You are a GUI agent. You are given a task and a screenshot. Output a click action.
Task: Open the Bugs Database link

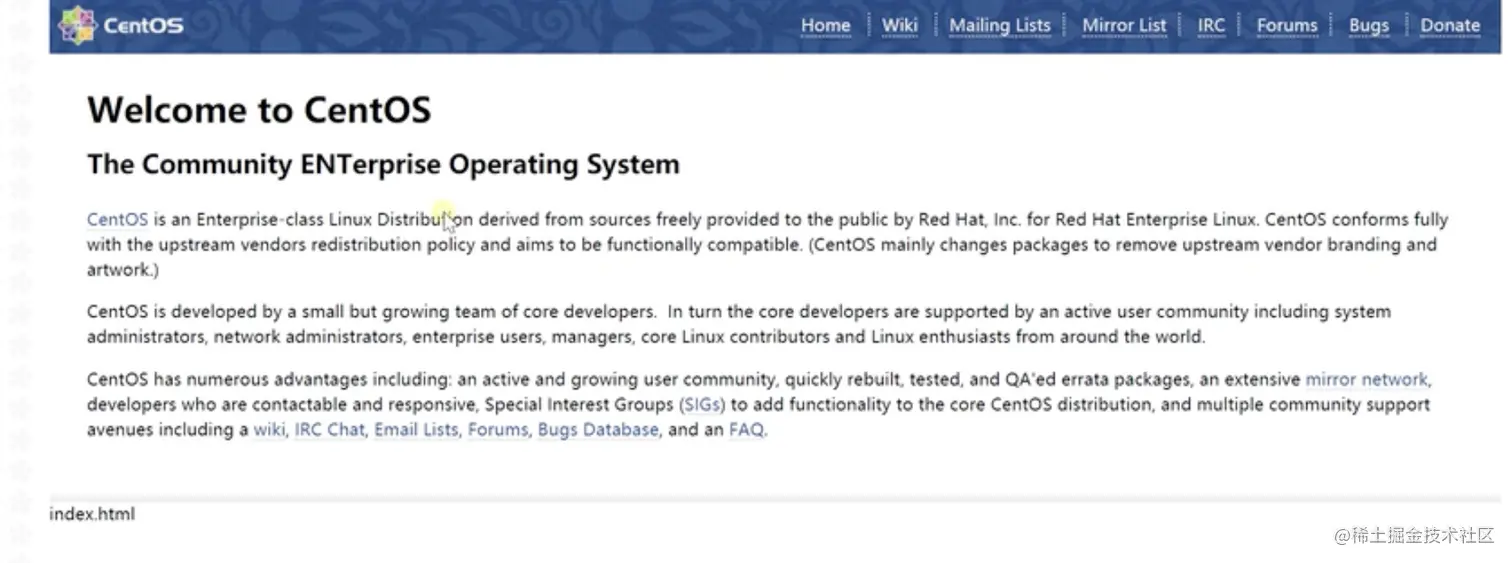pos(598,430)
